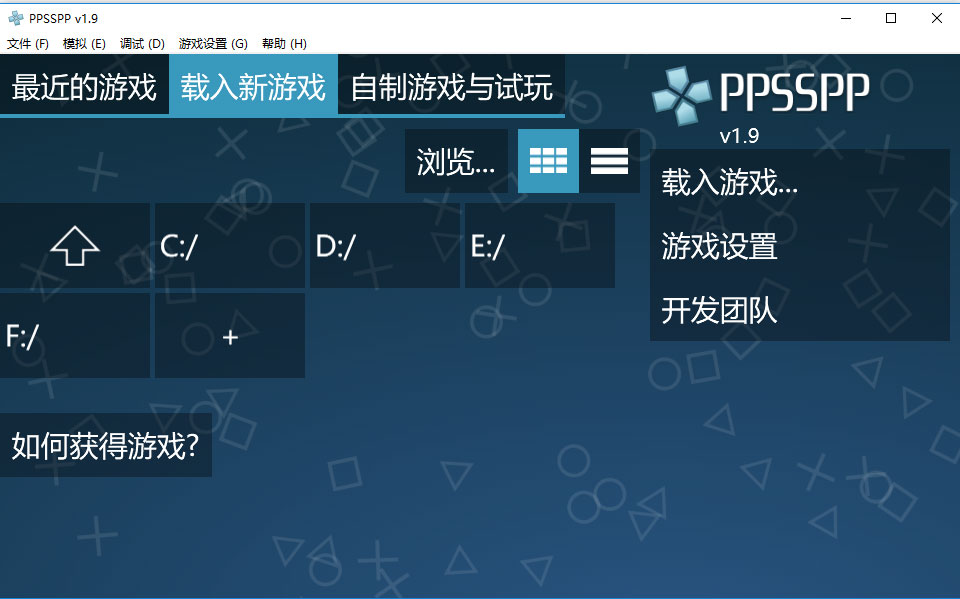
Task: Click the large PPSSPP logo graphic
Action: (761, 94)
